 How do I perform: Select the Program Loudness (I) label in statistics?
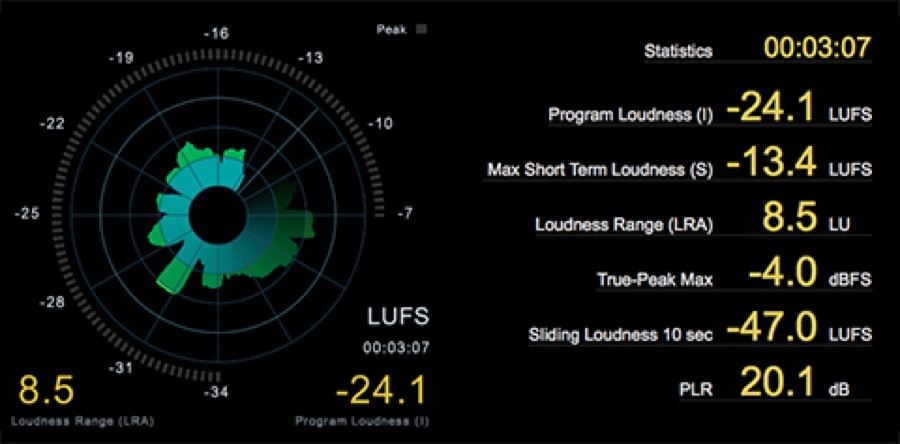pyautogui.click(x=630, y=115)
